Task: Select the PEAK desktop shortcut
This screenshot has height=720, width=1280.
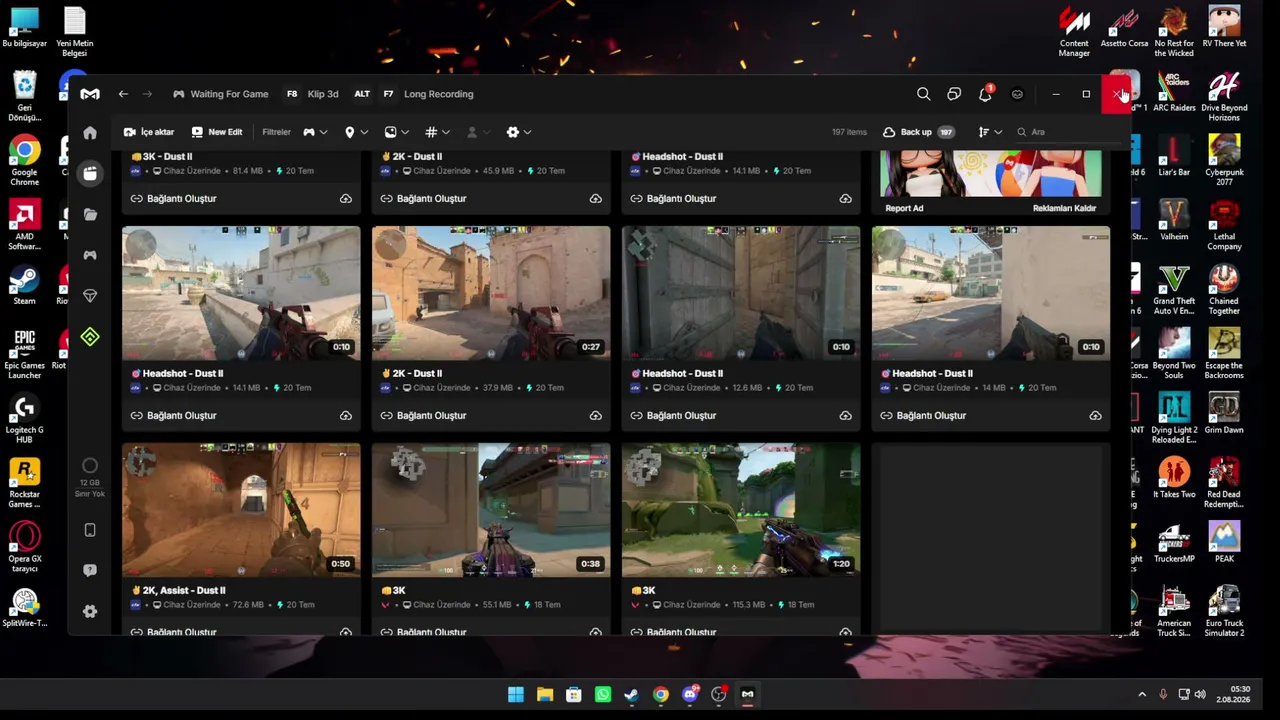Action: (1224, 542)
